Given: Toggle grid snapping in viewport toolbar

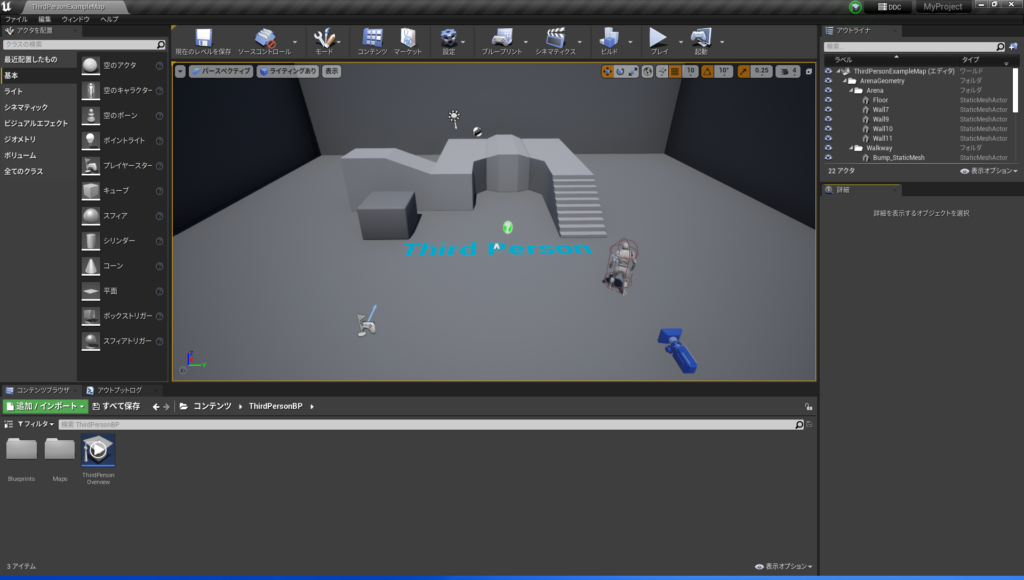Looking at the screenshot, I should click(674, 71).
